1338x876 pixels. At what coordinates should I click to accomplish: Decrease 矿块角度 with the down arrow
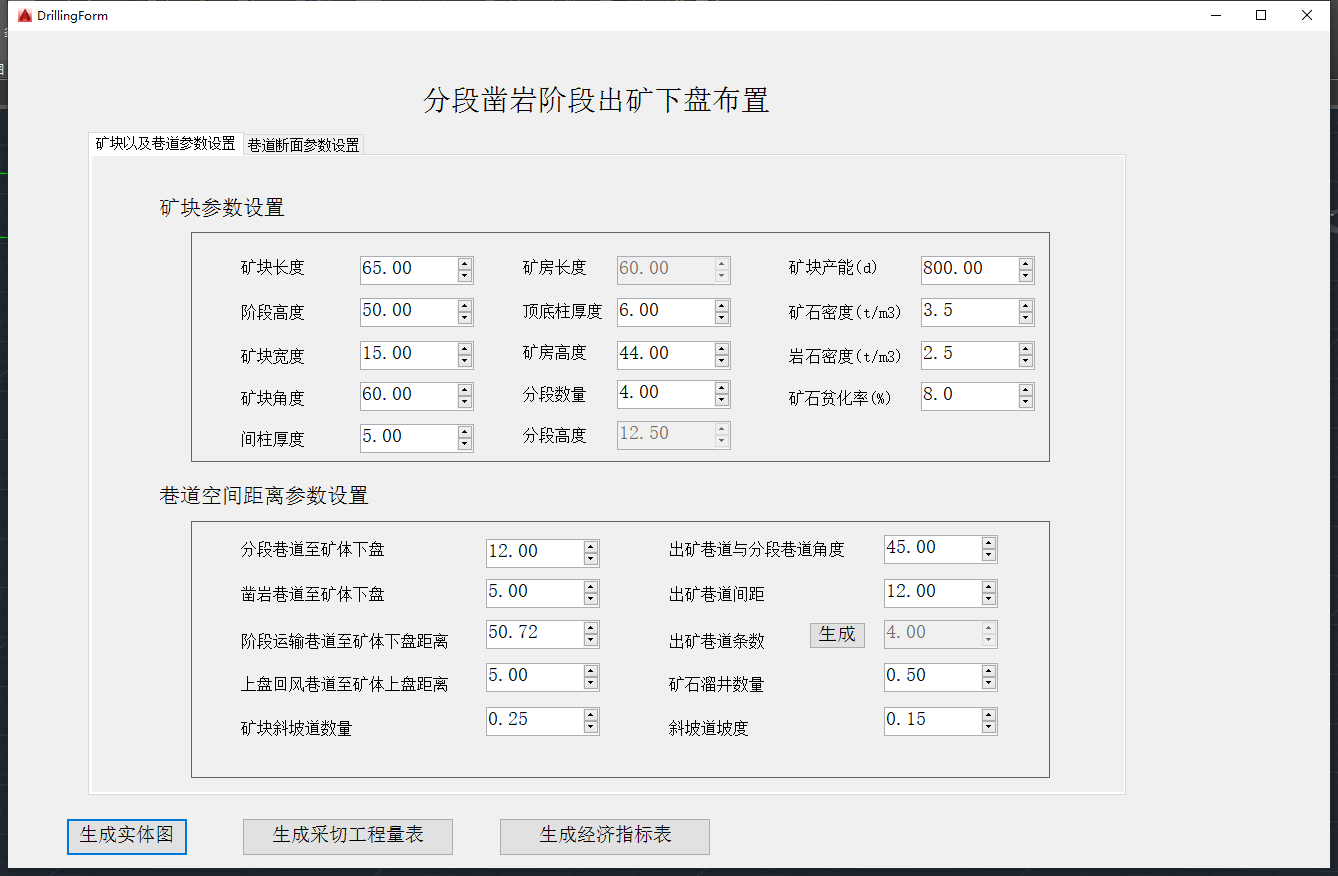tap(465, 403)
